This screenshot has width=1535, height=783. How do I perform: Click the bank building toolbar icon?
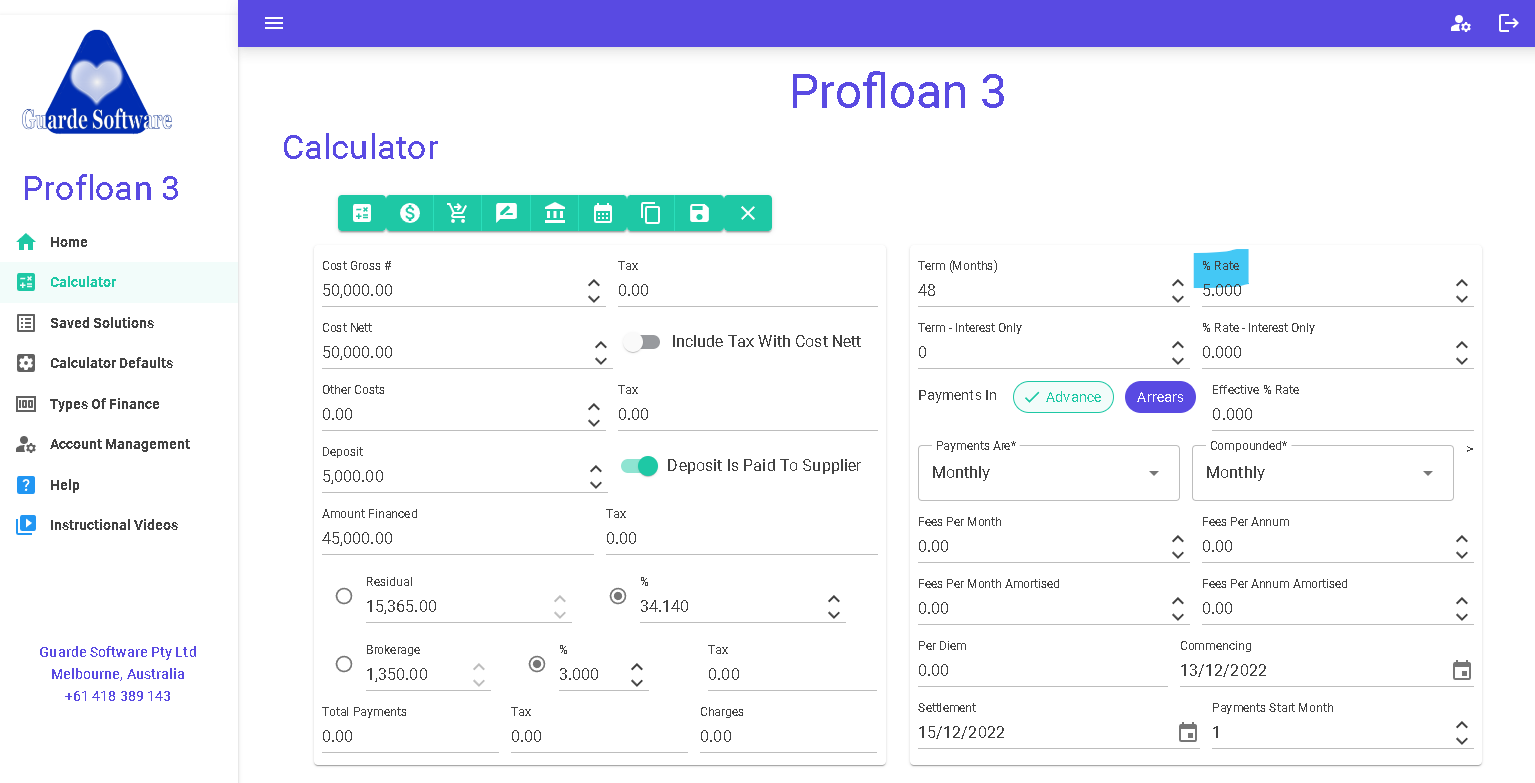[555, 213]
